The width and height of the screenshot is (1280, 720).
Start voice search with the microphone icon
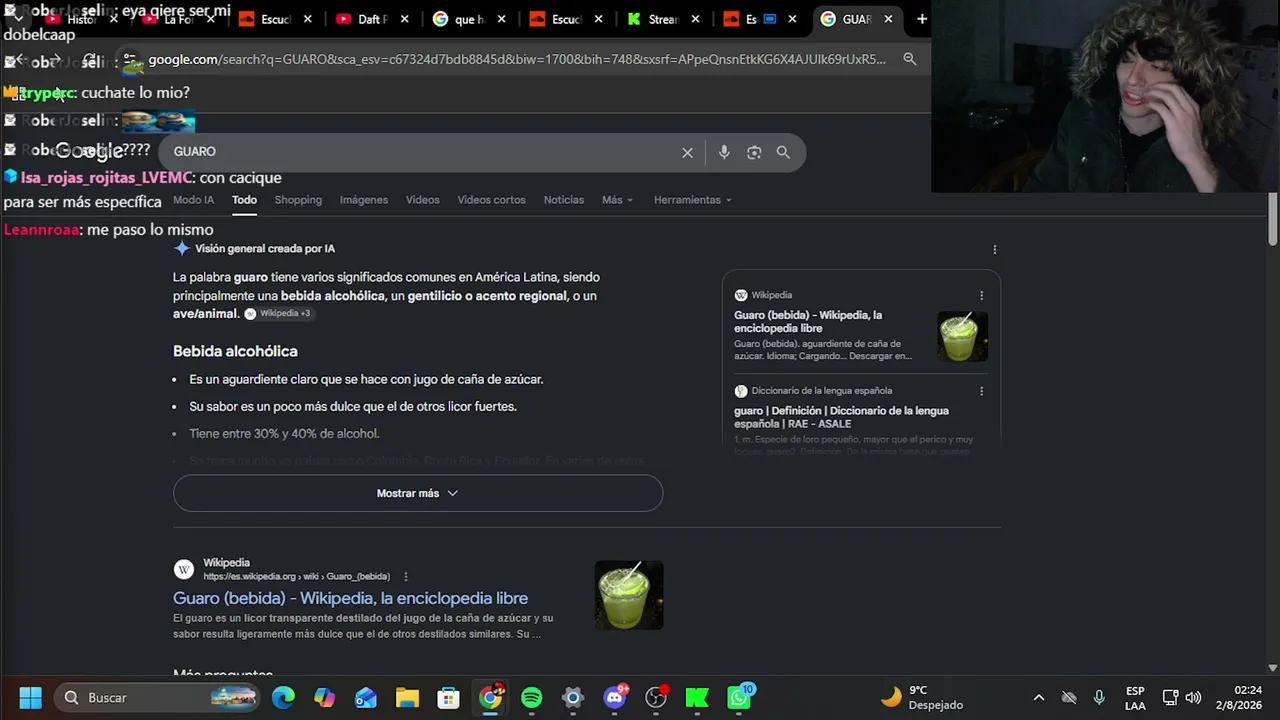[x=724, y=152]
